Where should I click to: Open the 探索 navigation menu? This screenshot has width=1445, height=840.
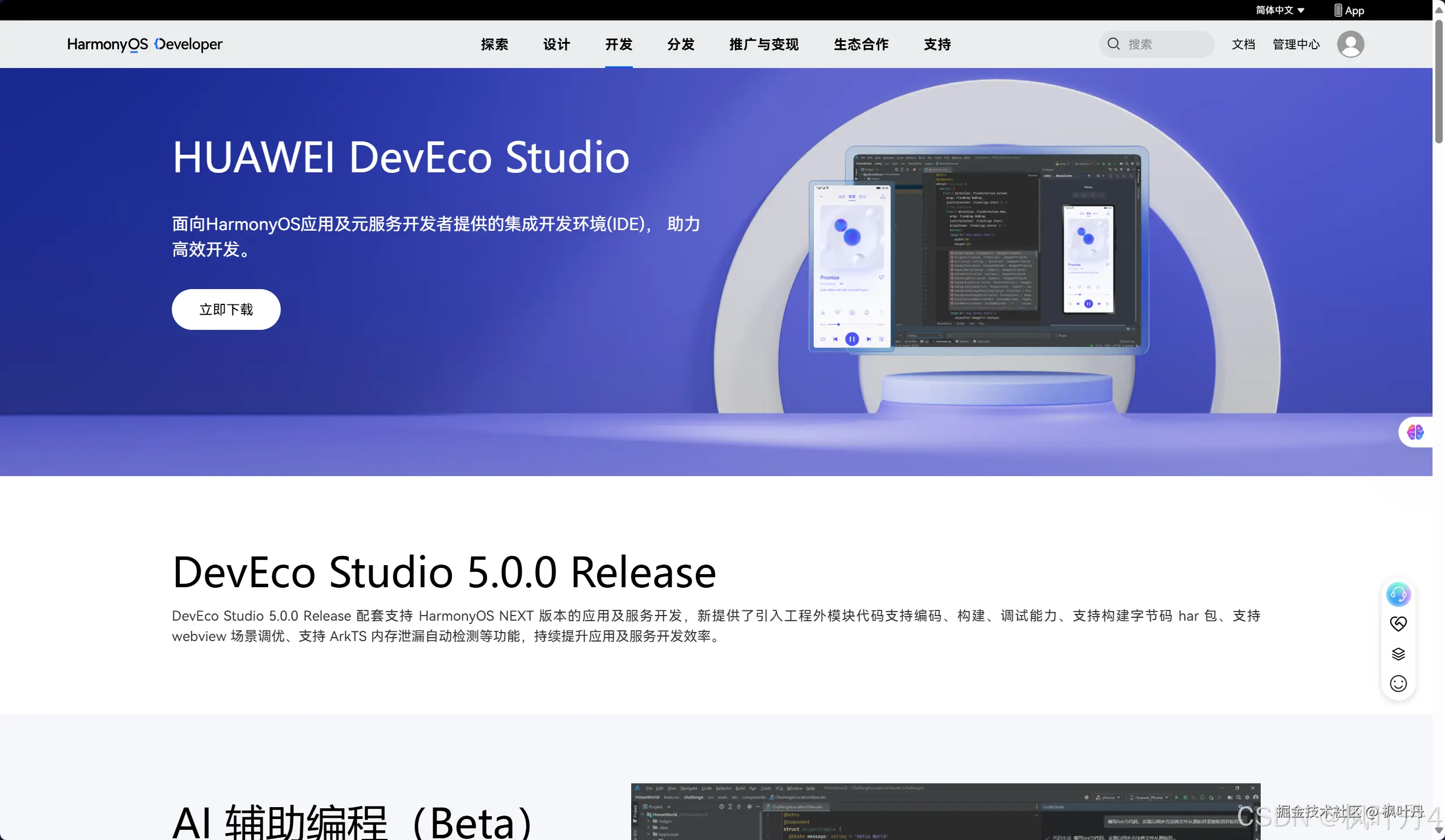[495, 44]
